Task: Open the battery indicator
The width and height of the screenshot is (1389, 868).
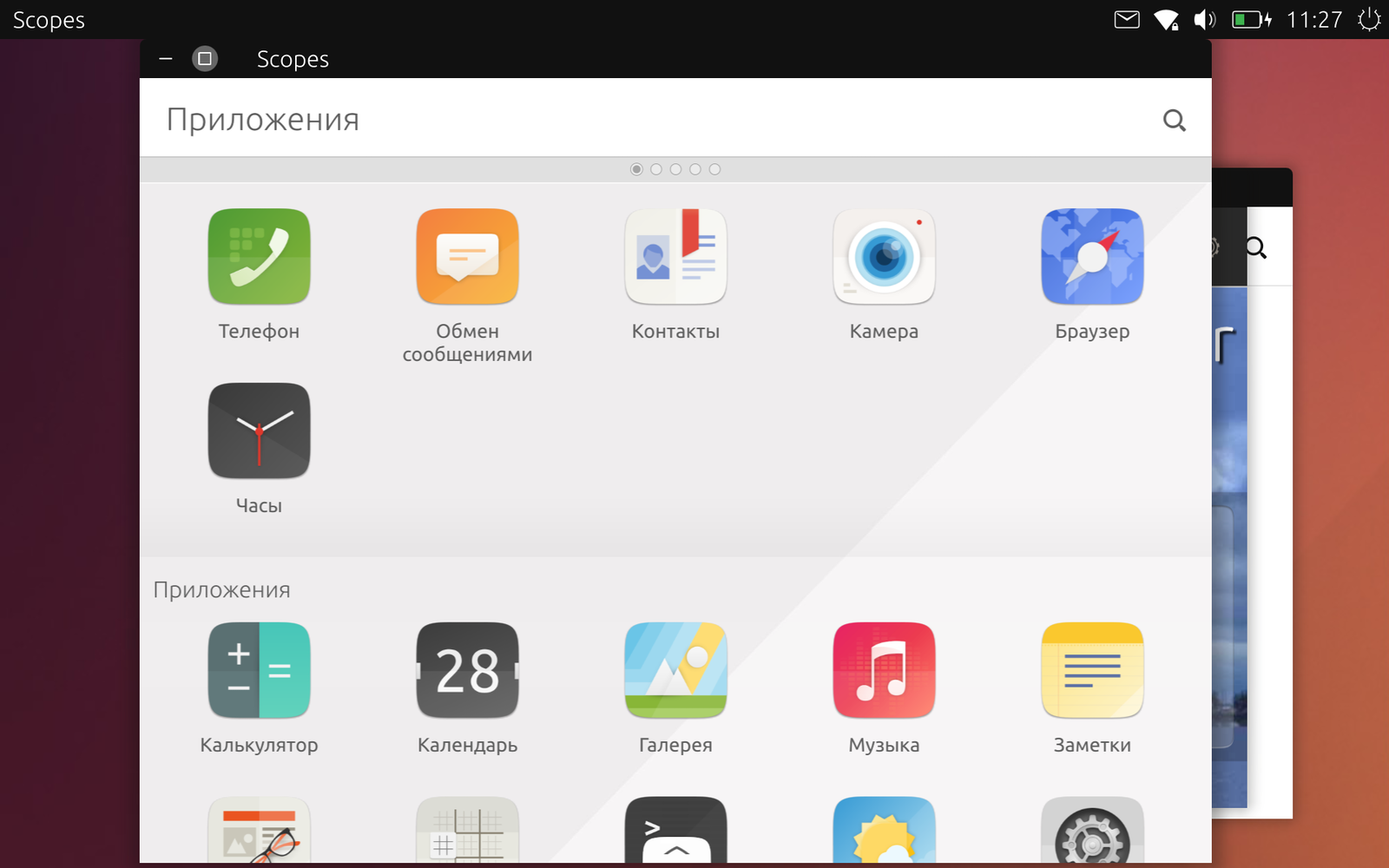Action: pyautogui.click(x=1252, y=19)
